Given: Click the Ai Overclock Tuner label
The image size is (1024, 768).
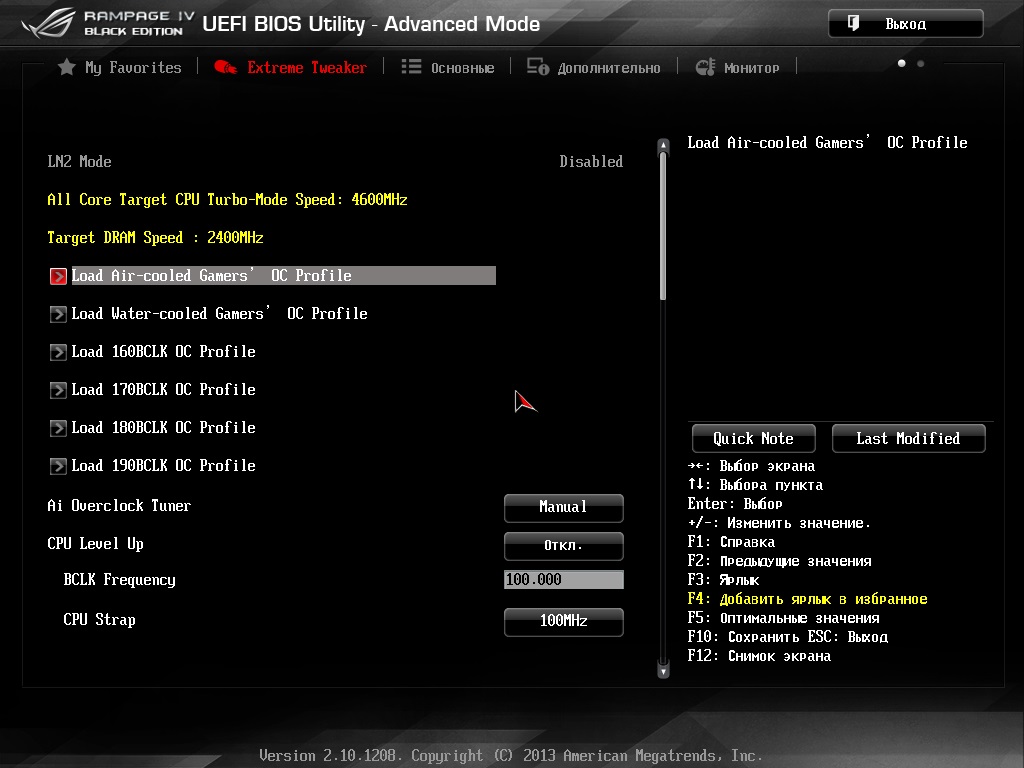Looking at the screenshot, I should [x=120, y=505].
